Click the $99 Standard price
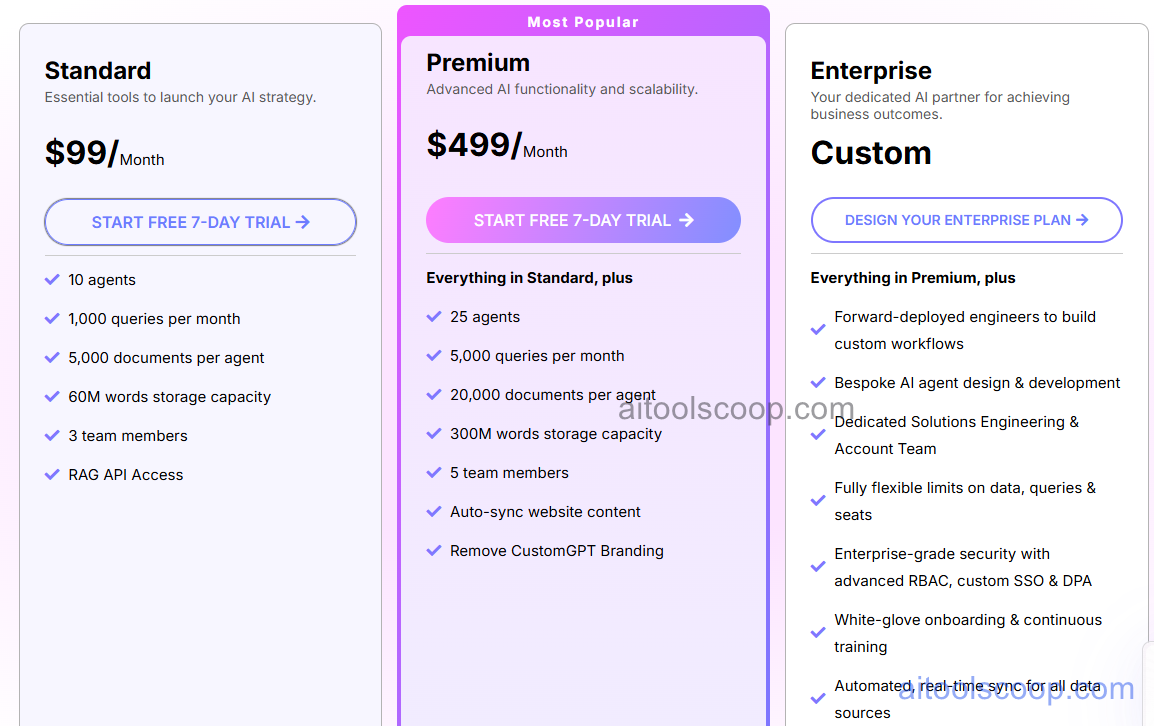Viewport: 1154px width, 726px height. 77,152
